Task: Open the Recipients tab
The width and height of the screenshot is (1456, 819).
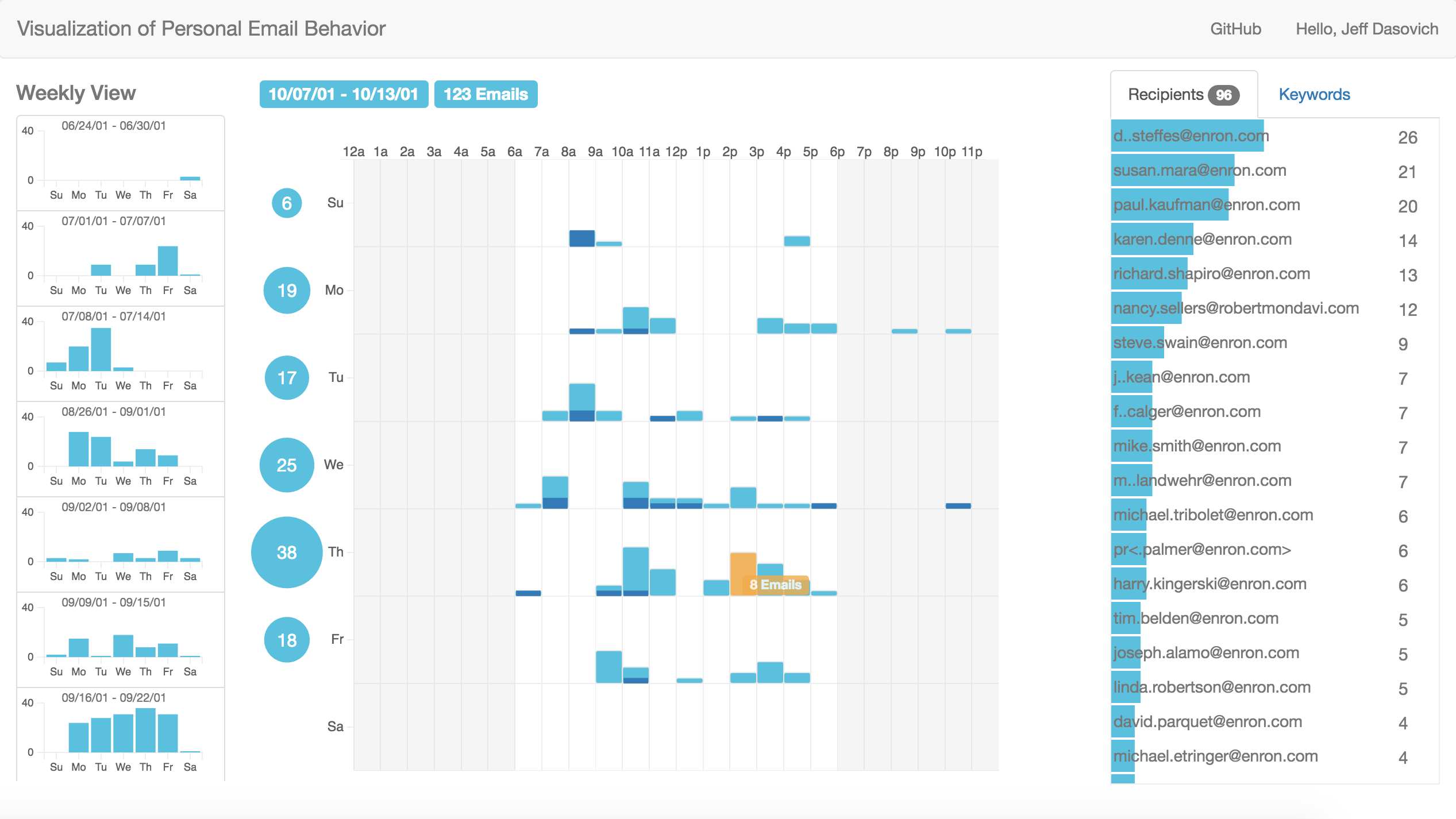Action: (1165, 95)
